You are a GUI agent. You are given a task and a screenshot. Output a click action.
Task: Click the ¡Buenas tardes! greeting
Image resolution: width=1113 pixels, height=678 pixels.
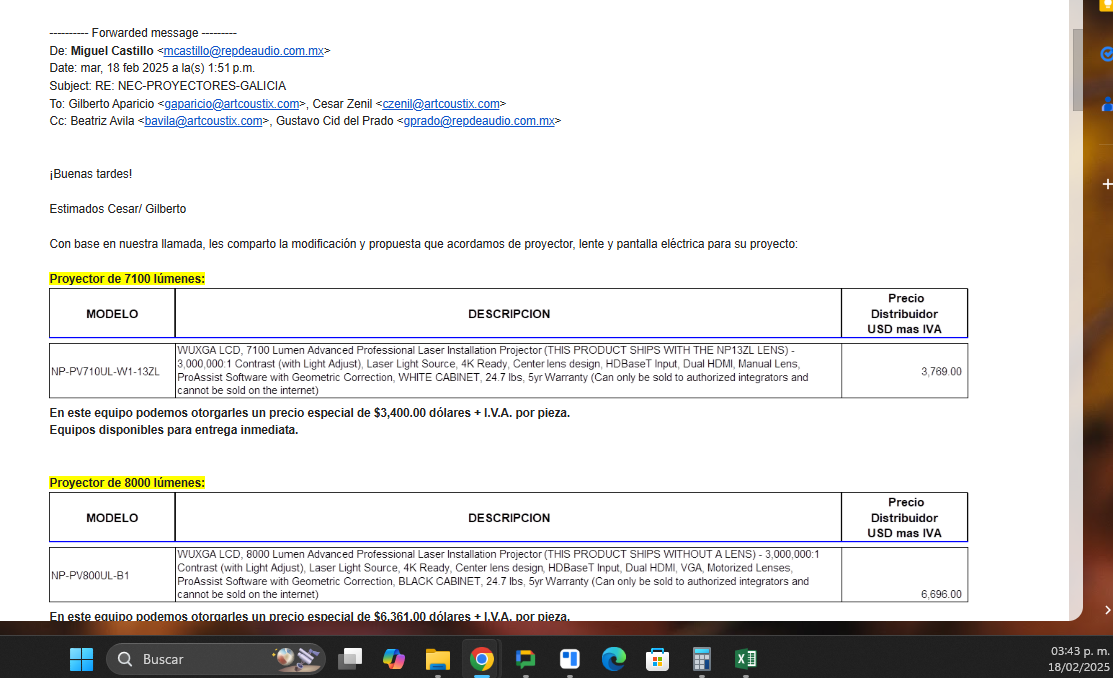click(x=90, y=174)
